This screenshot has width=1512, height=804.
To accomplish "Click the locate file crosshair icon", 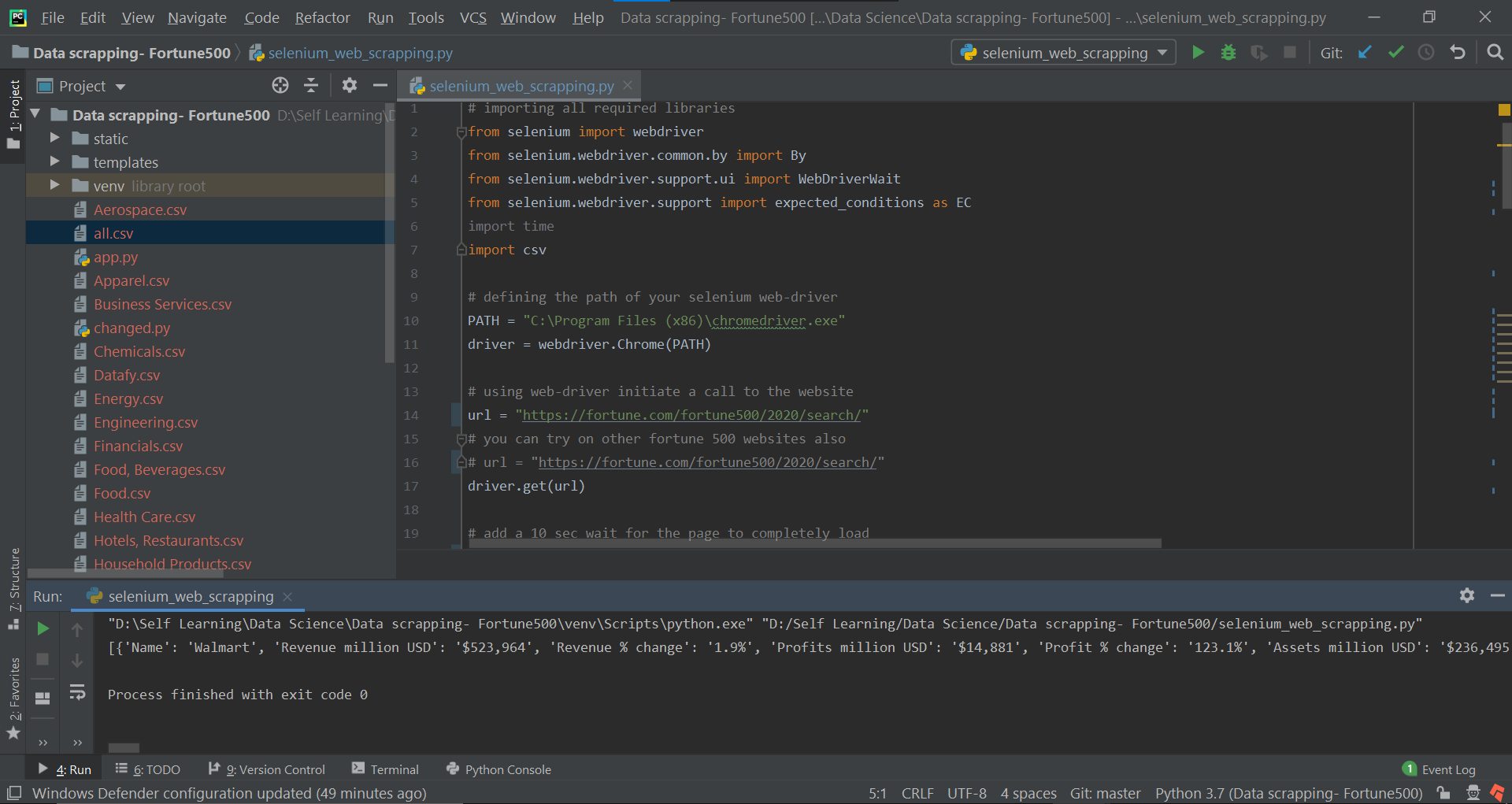I will coord(280,86).
